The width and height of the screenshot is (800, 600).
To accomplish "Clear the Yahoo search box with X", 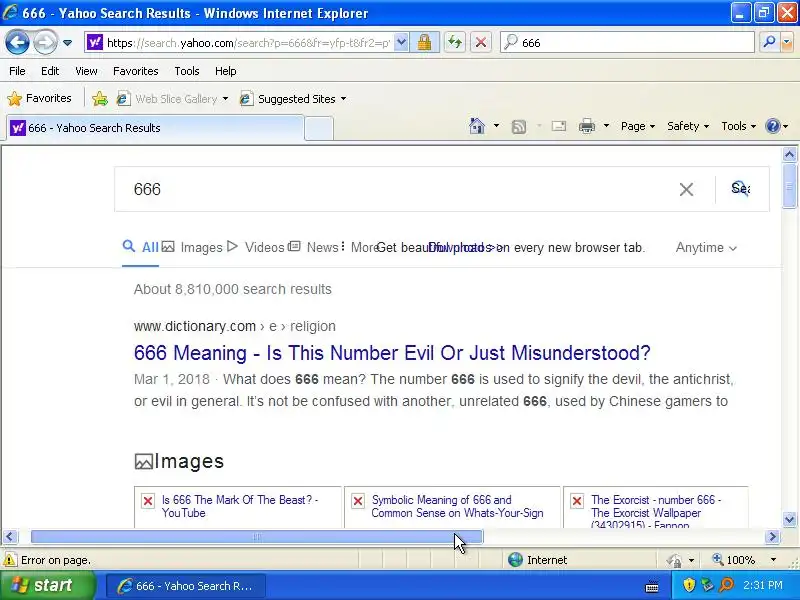I will 686,189.
